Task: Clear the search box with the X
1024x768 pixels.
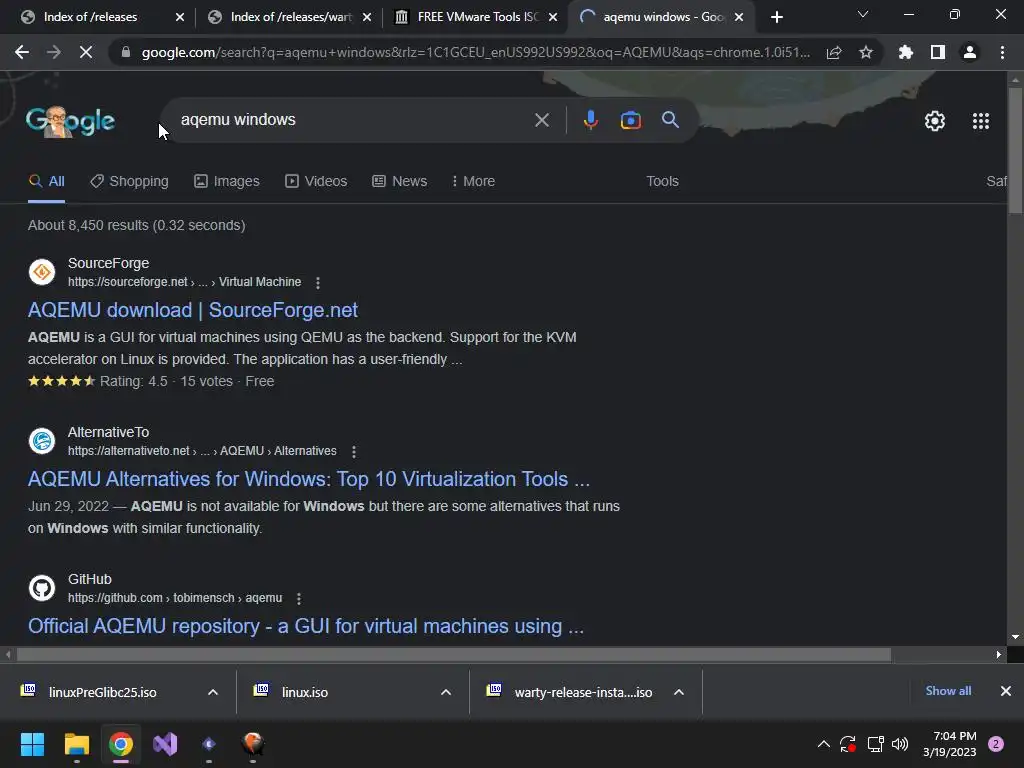Action: click(x=542, y=120)
